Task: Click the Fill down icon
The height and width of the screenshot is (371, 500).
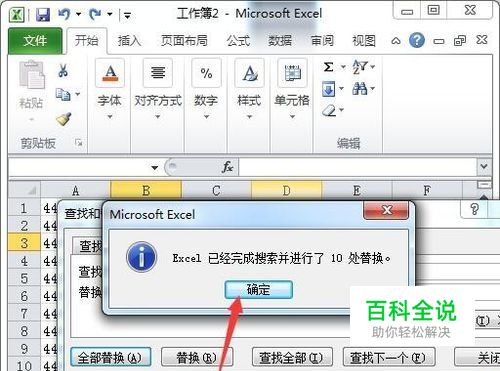Action: pos(329,89)
